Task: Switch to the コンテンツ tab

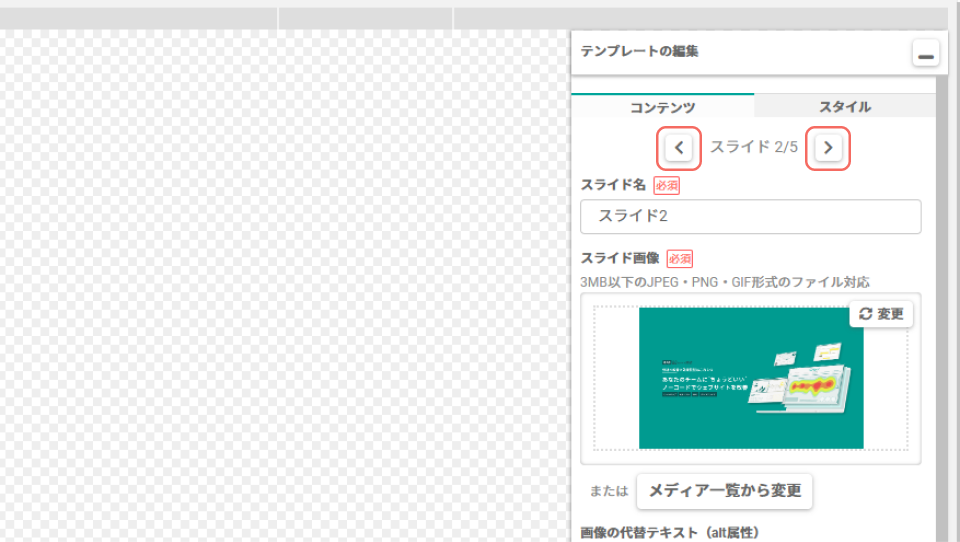Action: (x=662, y=107)
